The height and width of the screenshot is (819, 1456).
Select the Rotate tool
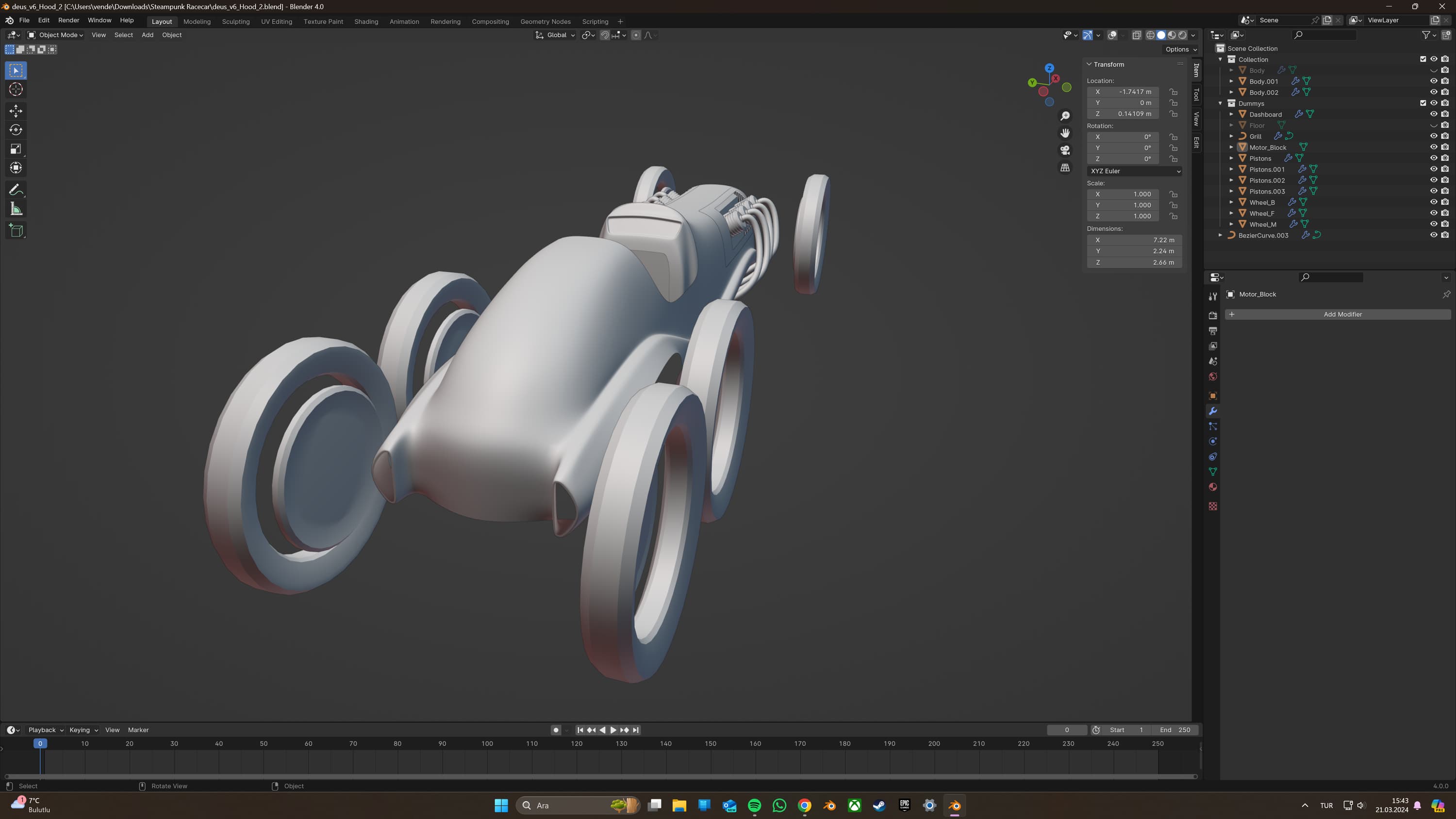pos(16,130)
